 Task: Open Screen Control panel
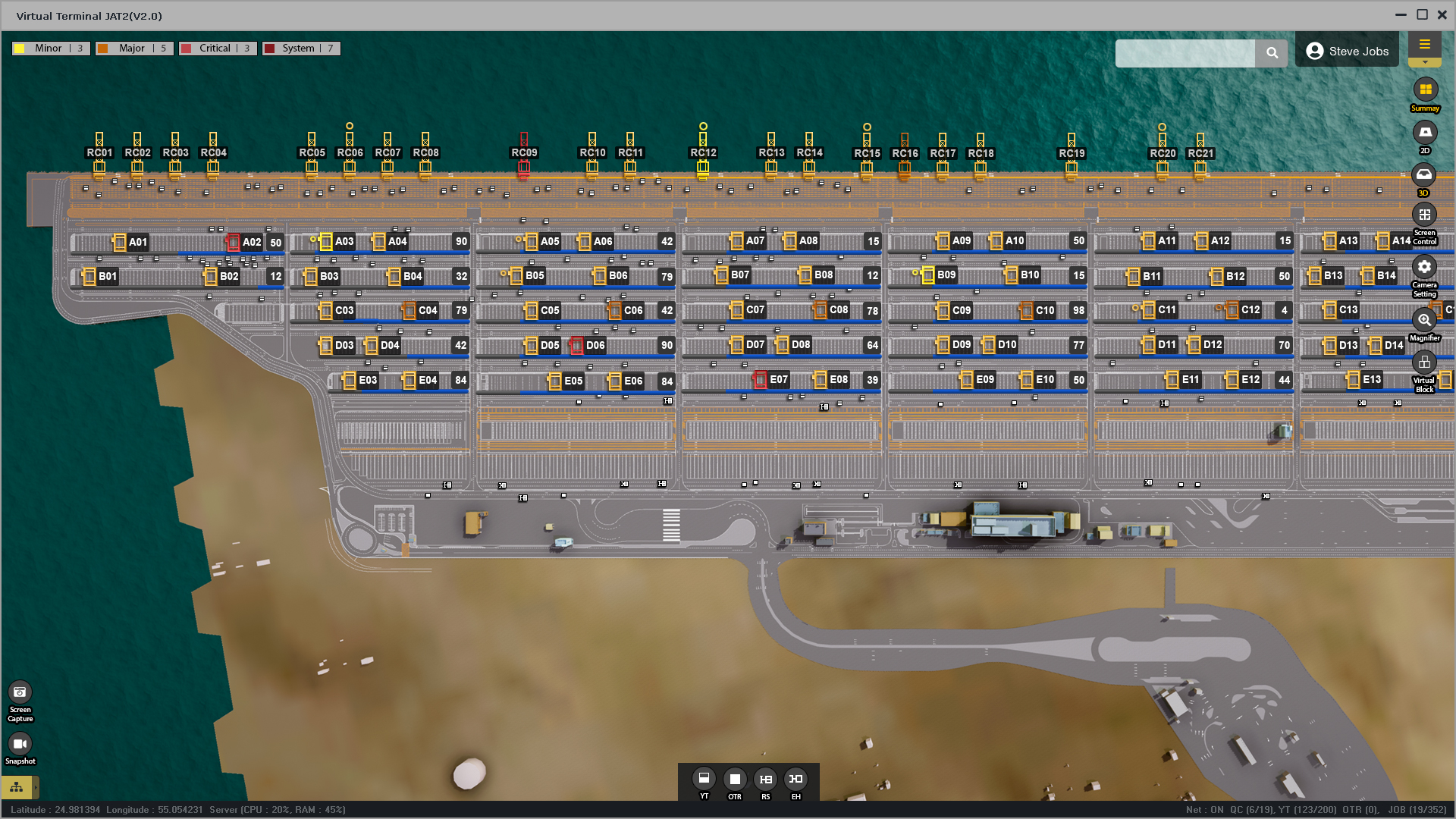click(x=1424, y=215)
